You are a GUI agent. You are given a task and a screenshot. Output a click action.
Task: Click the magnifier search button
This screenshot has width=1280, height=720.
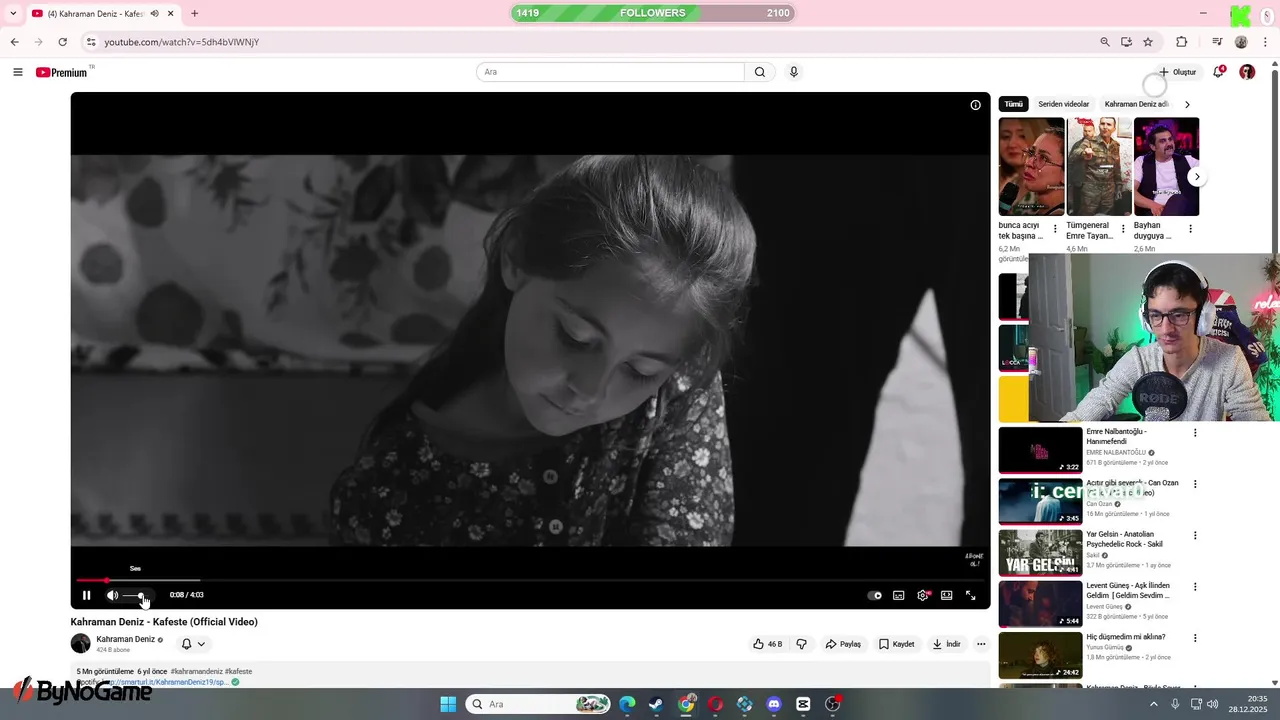click(x=760, y=72)
